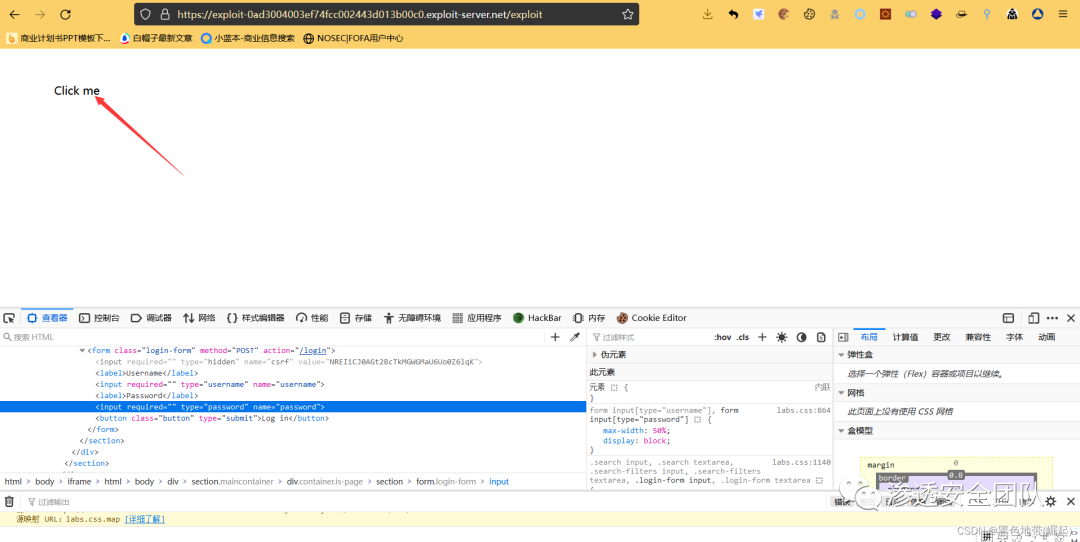The image size is (1080, 542).
Task: Open site security padlock info
Action: click(x=165, y=14)
